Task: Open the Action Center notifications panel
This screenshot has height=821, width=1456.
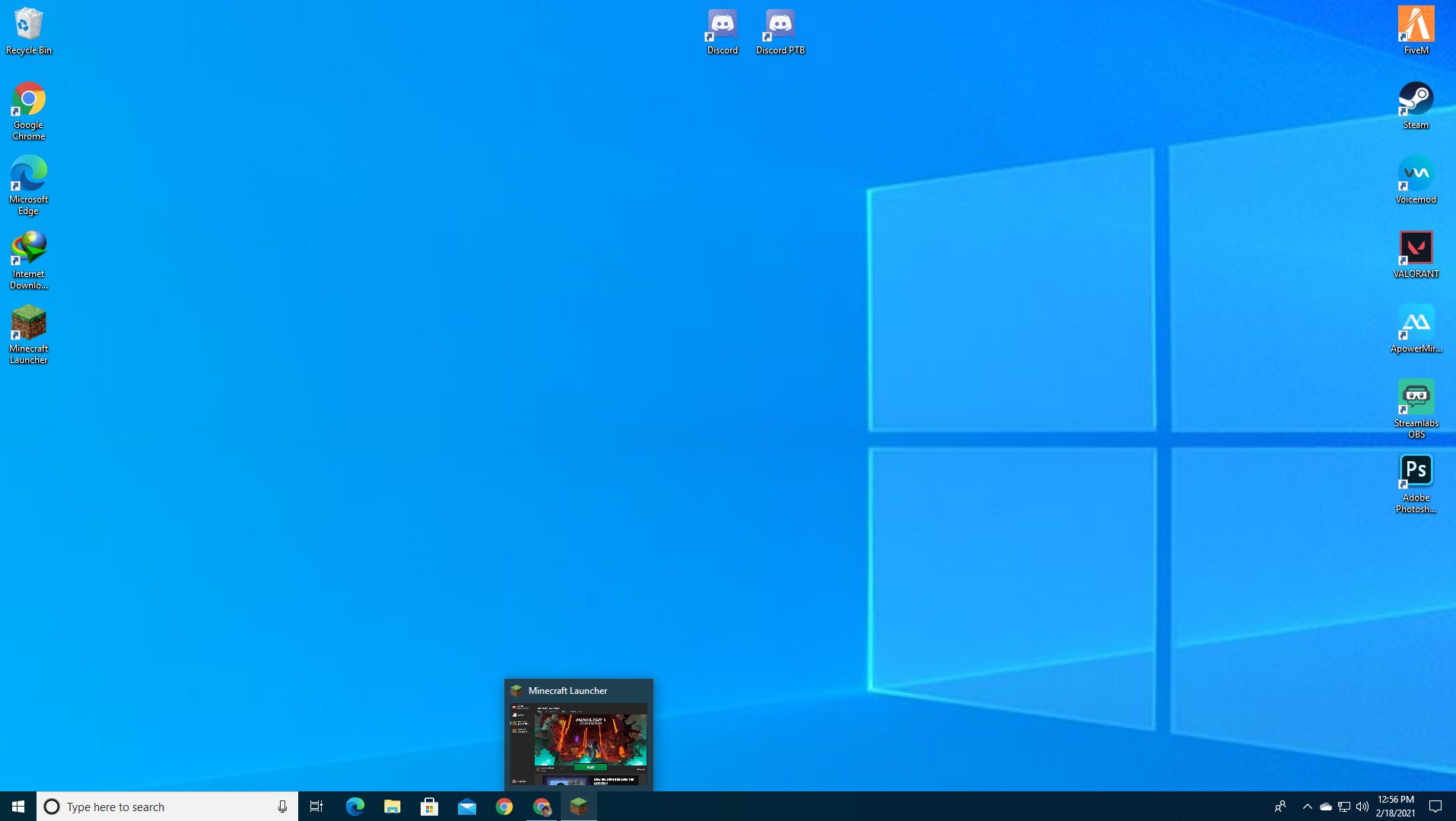Action: pos(1435,807)
